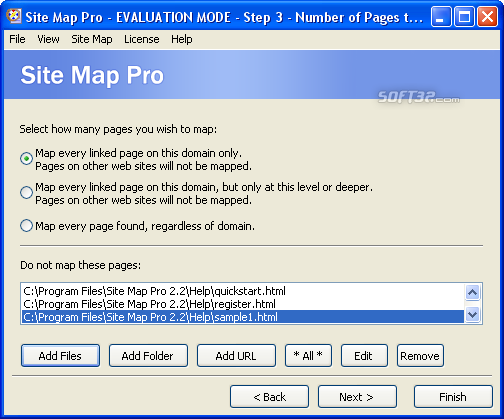Select register.html in the exclusion list
This screenshot has width=504, height=419.
click(243, 304)
